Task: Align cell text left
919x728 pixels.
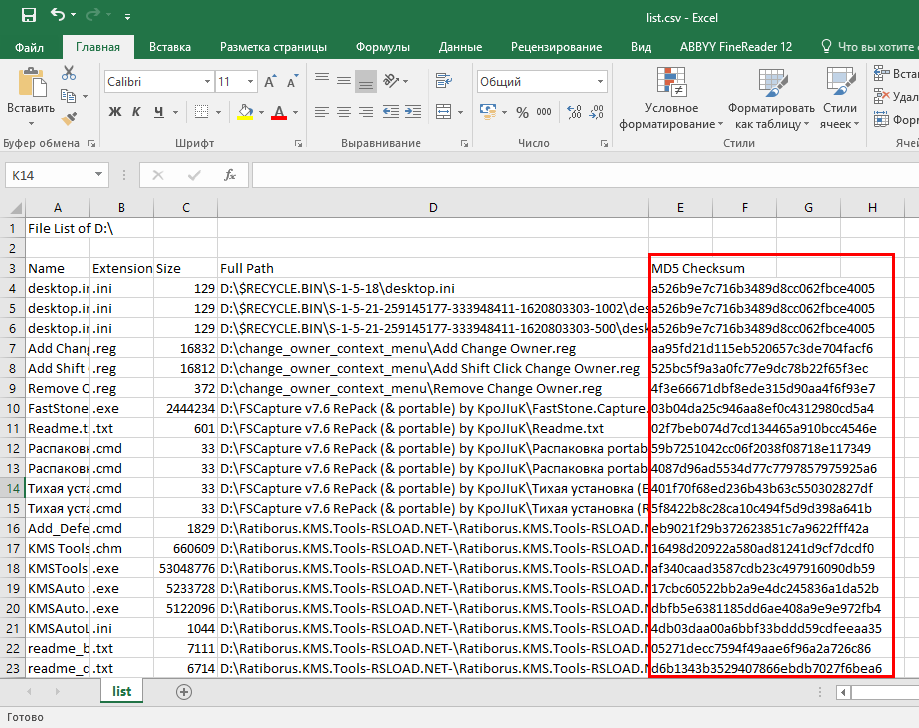Action: pyautogui.click(x=322, y=112)
